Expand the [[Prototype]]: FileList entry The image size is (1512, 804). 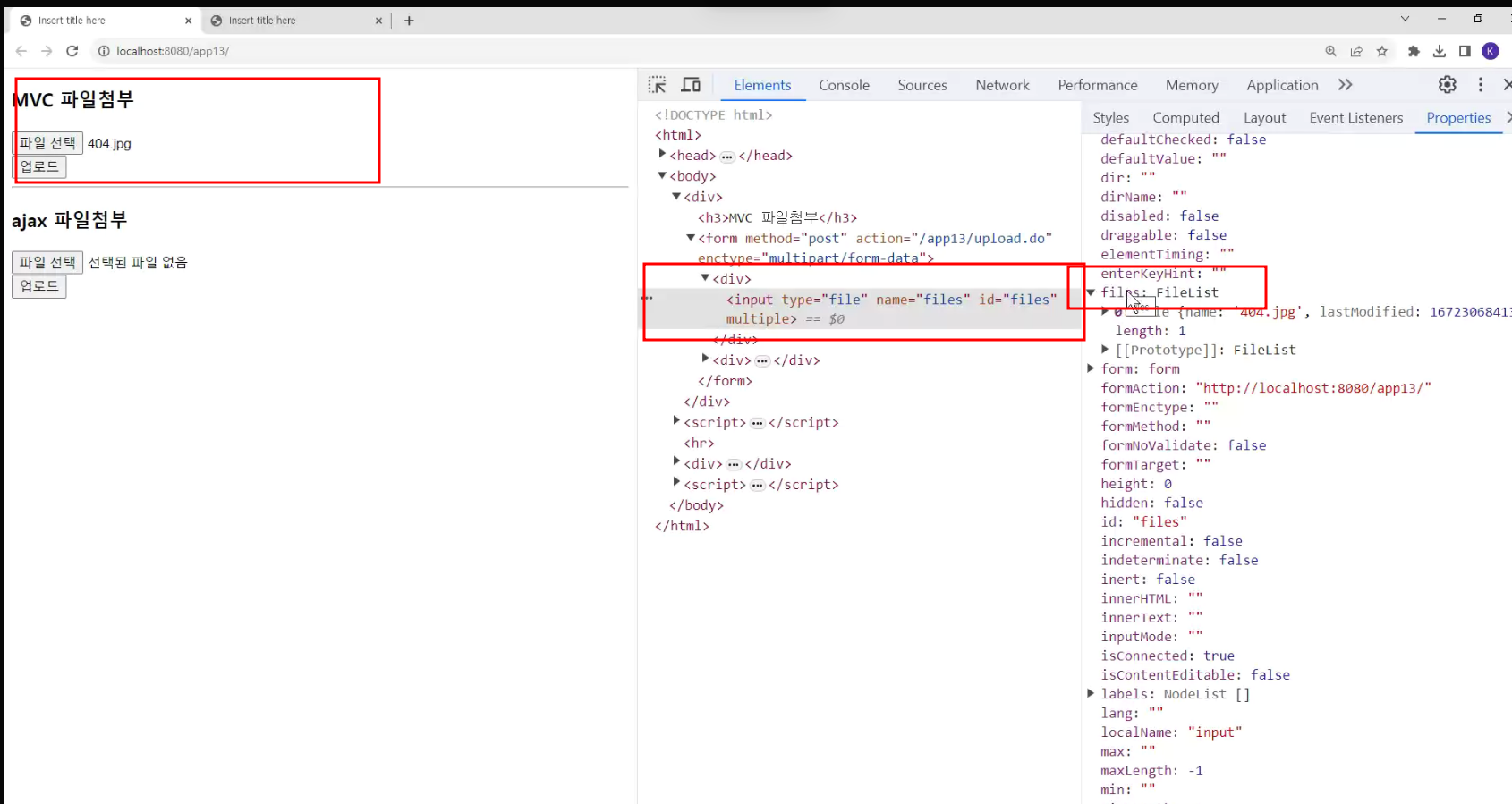pos(1105,350)
